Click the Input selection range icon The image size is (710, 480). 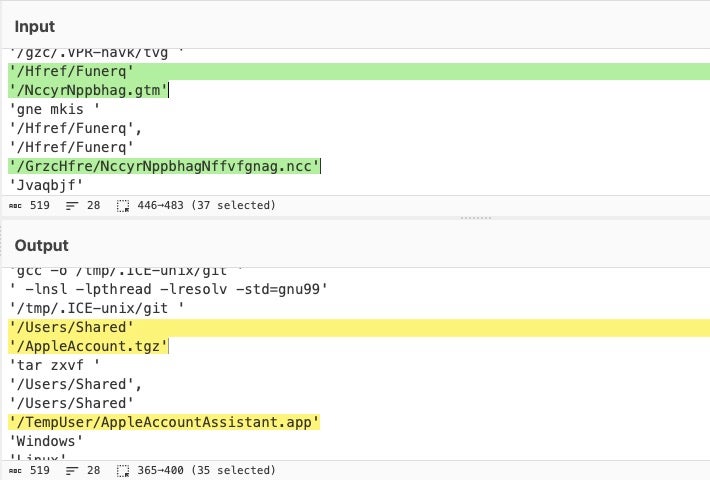123,205
